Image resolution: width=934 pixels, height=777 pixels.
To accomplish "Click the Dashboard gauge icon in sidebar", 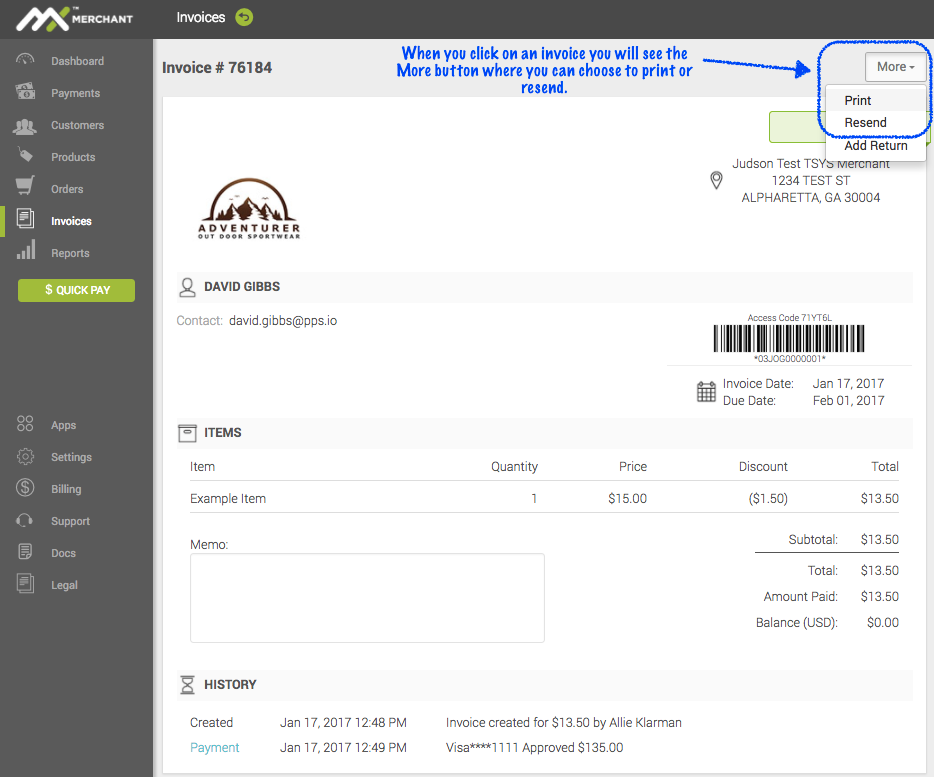I will tap(26, 61).
